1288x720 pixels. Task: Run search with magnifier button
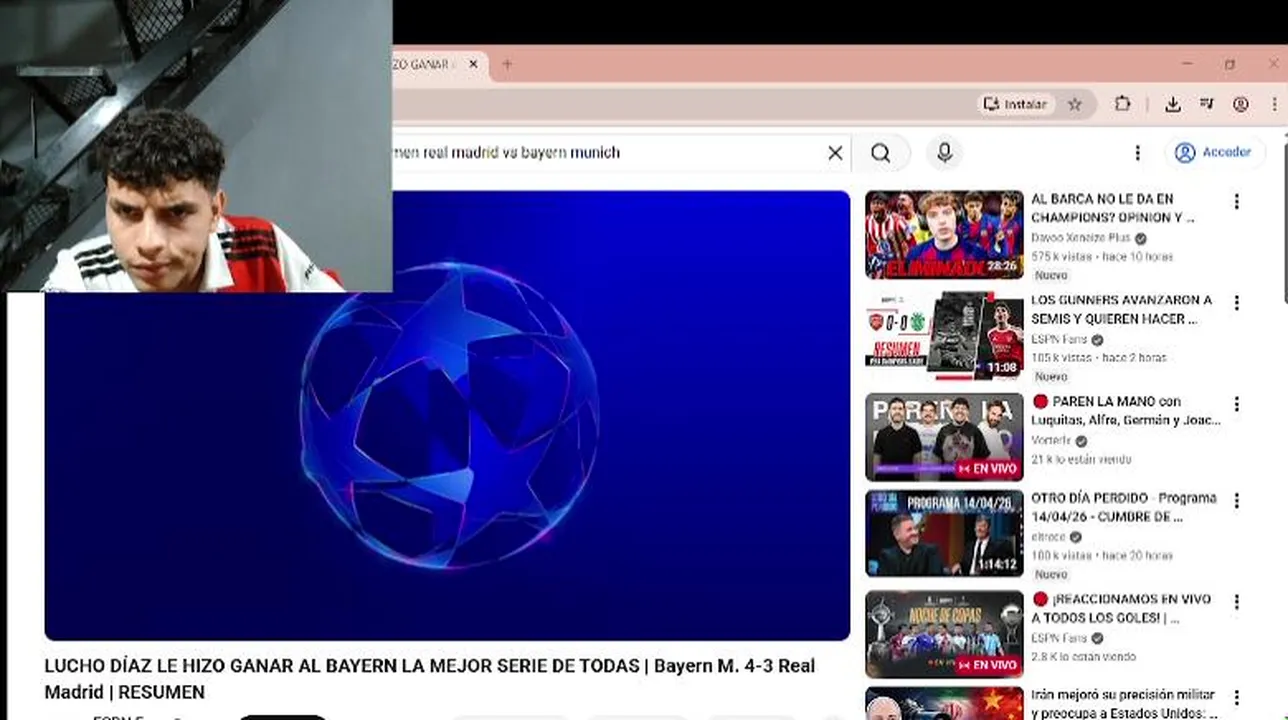pos(880,153)
